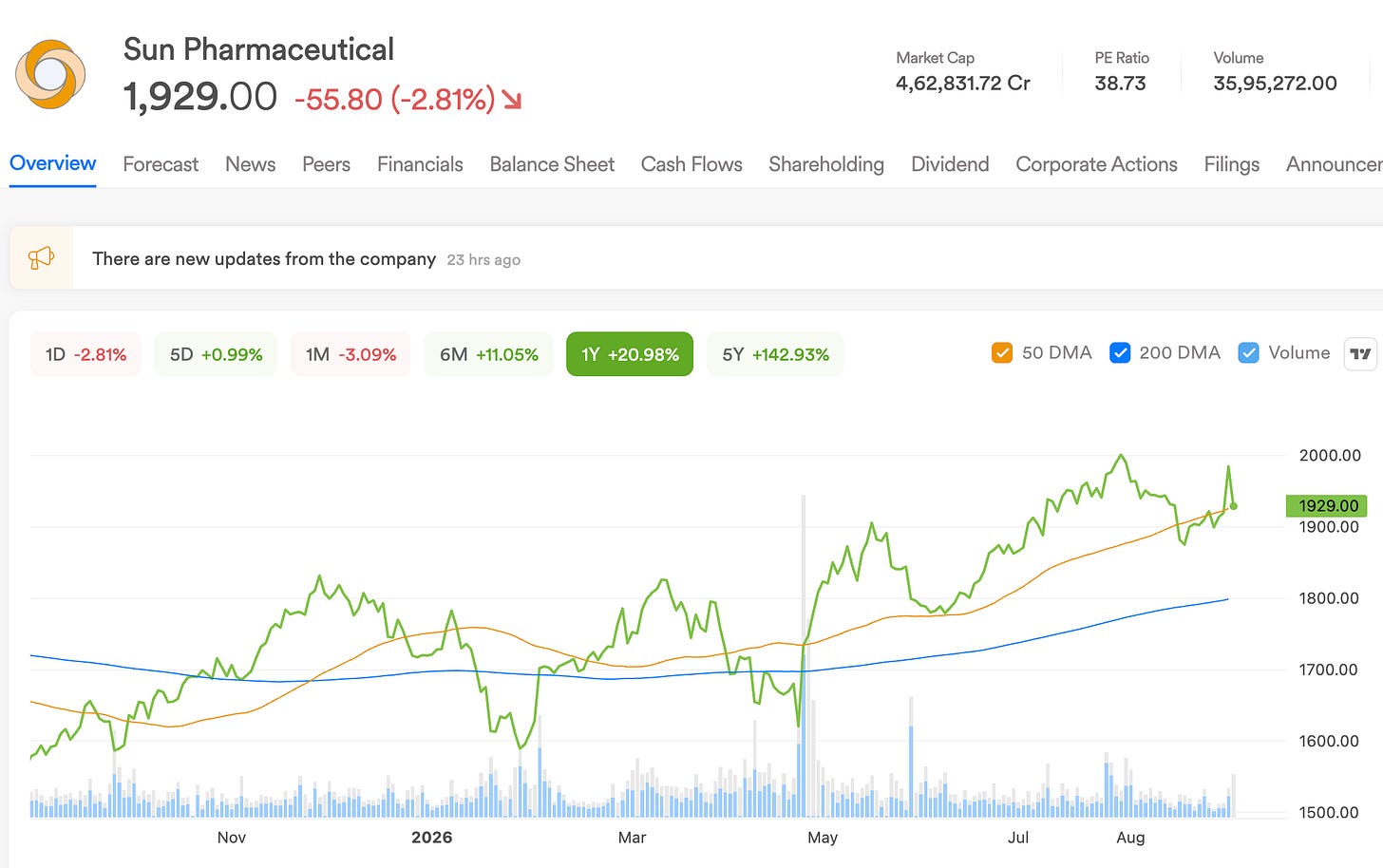Disable the Volume checkbox
Viewport: 1383px width, 868px height.
(x=1249, y=353)
